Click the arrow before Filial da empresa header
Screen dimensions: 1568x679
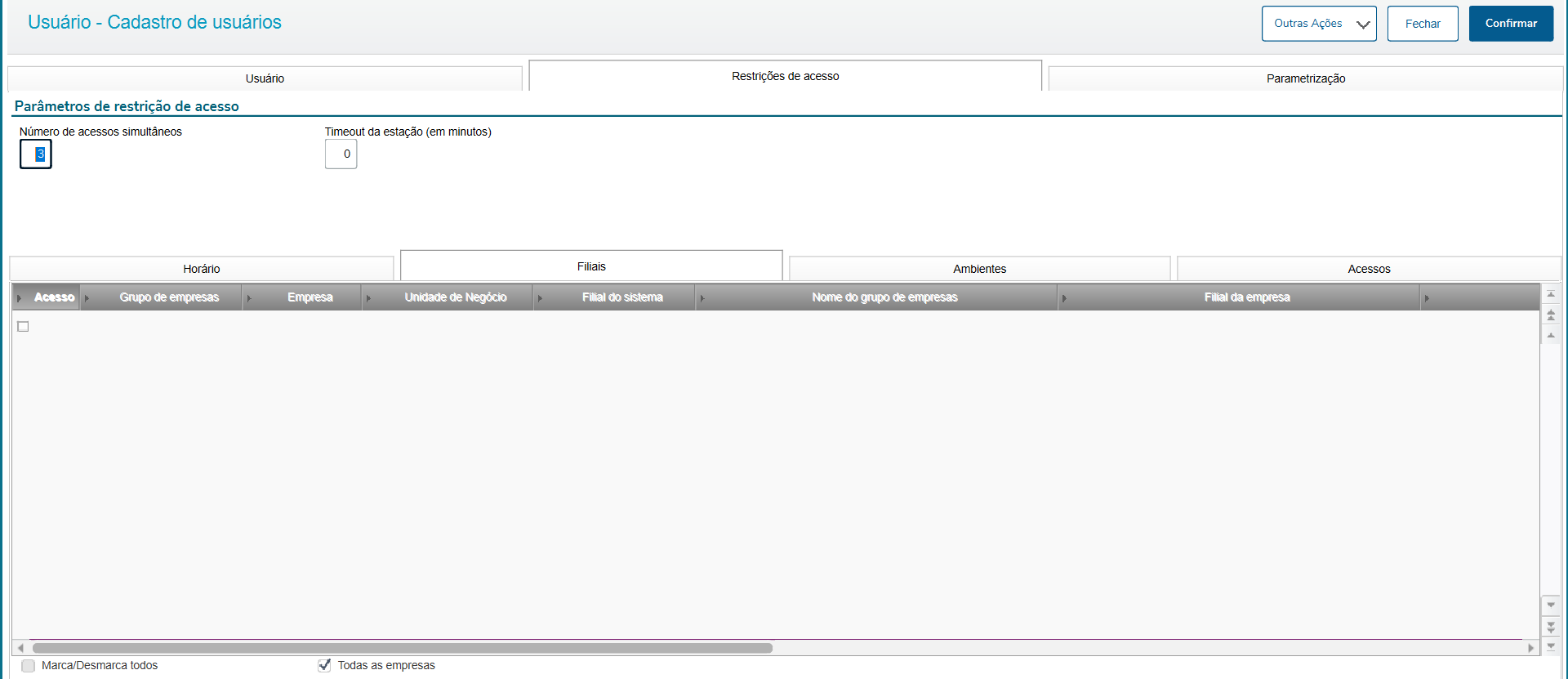[x=1065, y=298]
